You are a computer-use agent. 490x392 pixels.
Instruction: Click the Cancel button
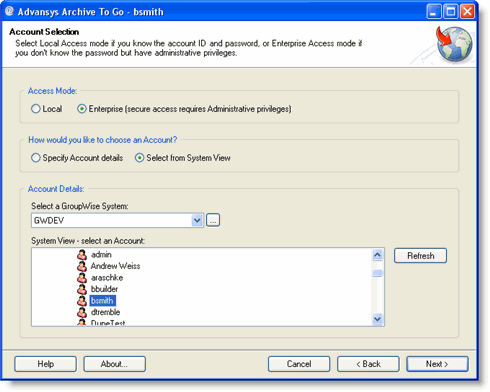point(299,364)
